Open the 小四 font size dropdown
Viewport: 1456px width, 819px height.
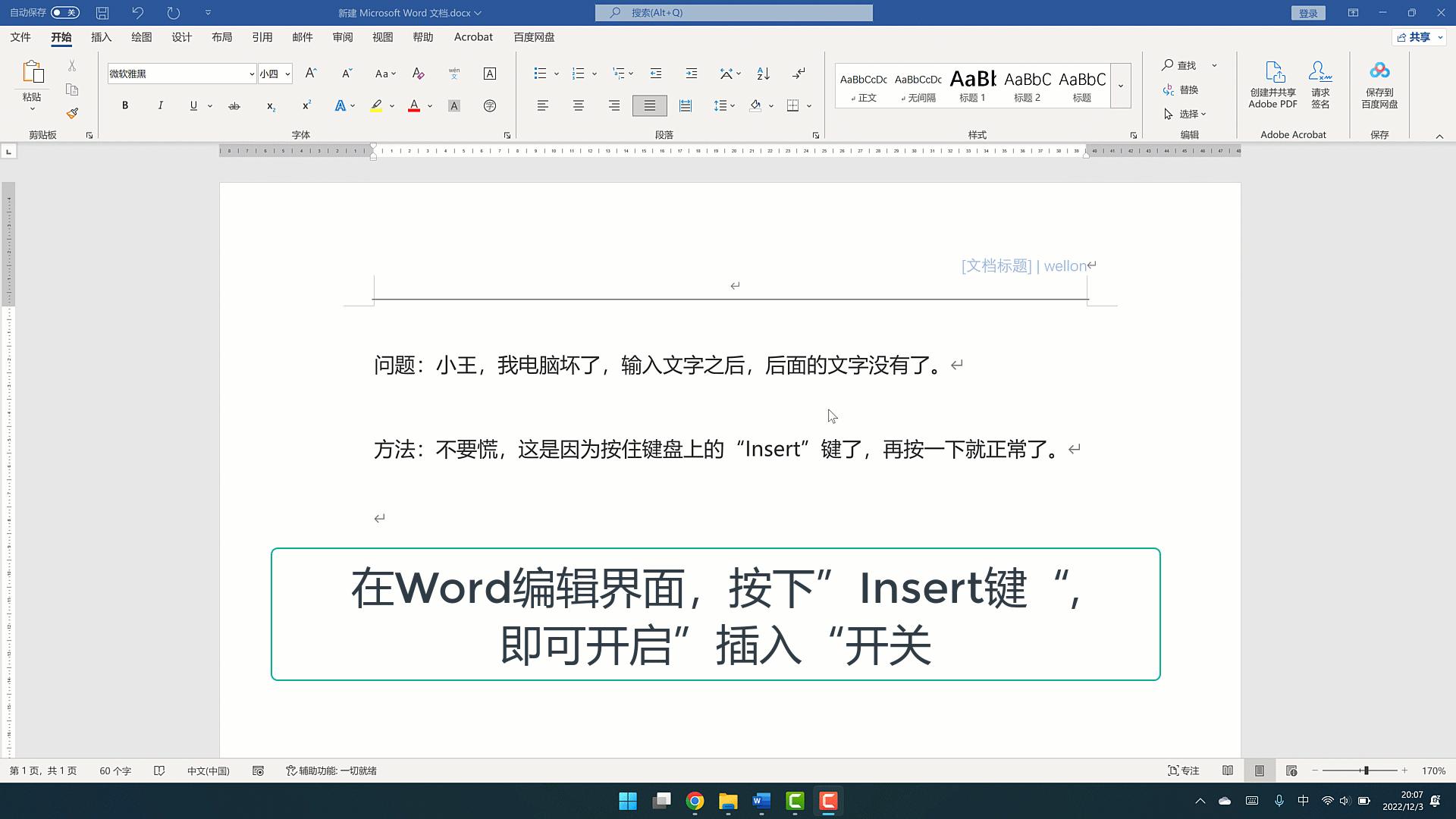pyautogui.click(x=287, y=74)
